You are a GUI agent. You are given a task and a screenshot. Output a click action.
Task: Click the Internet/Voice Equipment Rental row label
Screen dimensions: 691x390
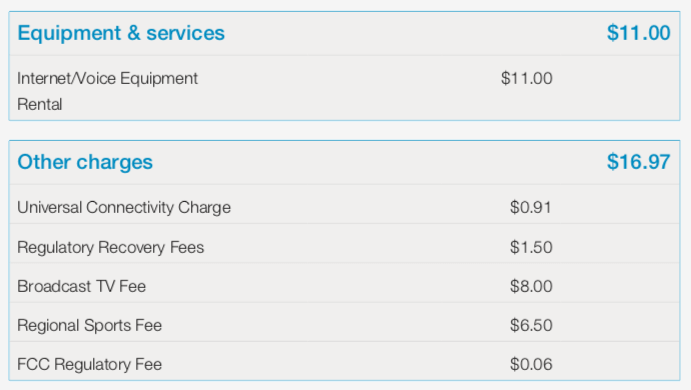[108, 91]
